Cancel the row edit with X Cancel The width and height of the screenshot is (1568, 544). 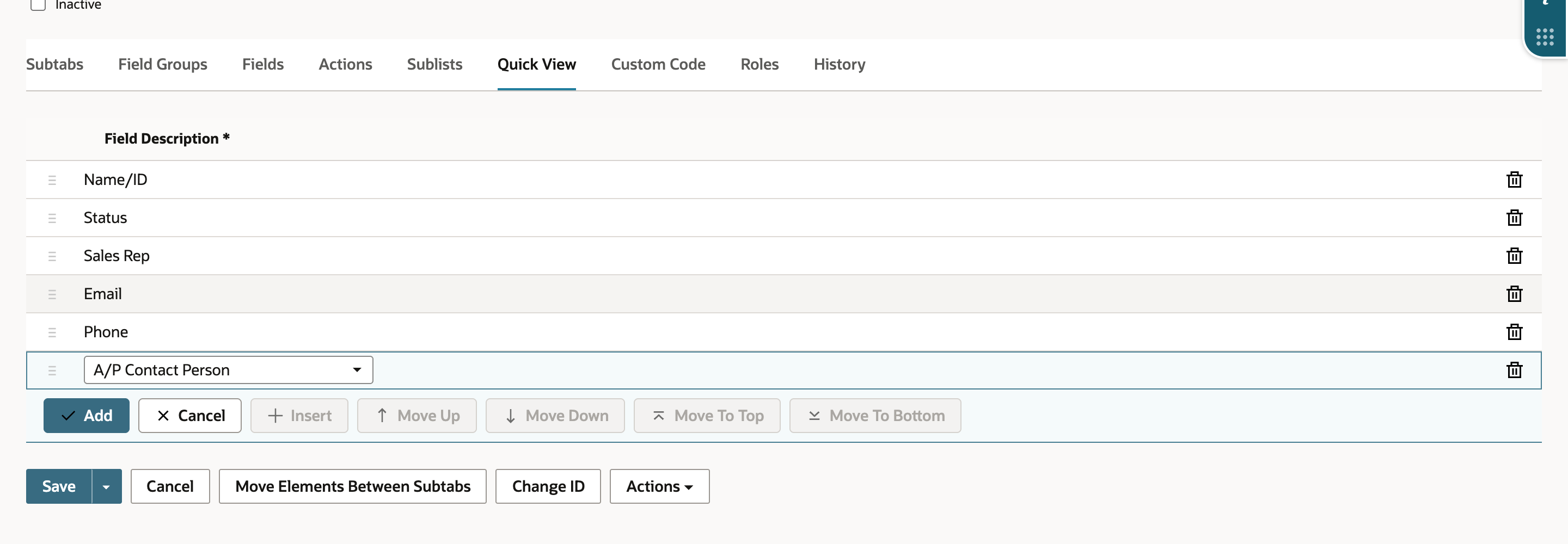[190, 416]
